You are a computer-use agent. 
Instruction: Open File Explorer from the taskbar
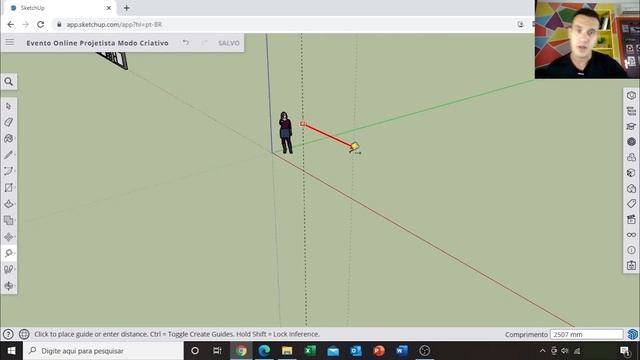pos(287,351)
